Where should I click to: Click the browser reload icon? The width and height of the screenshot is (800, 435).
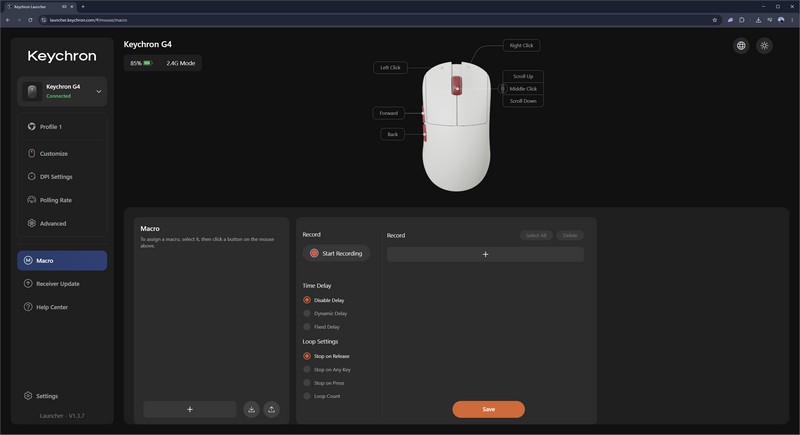(30, 20)
